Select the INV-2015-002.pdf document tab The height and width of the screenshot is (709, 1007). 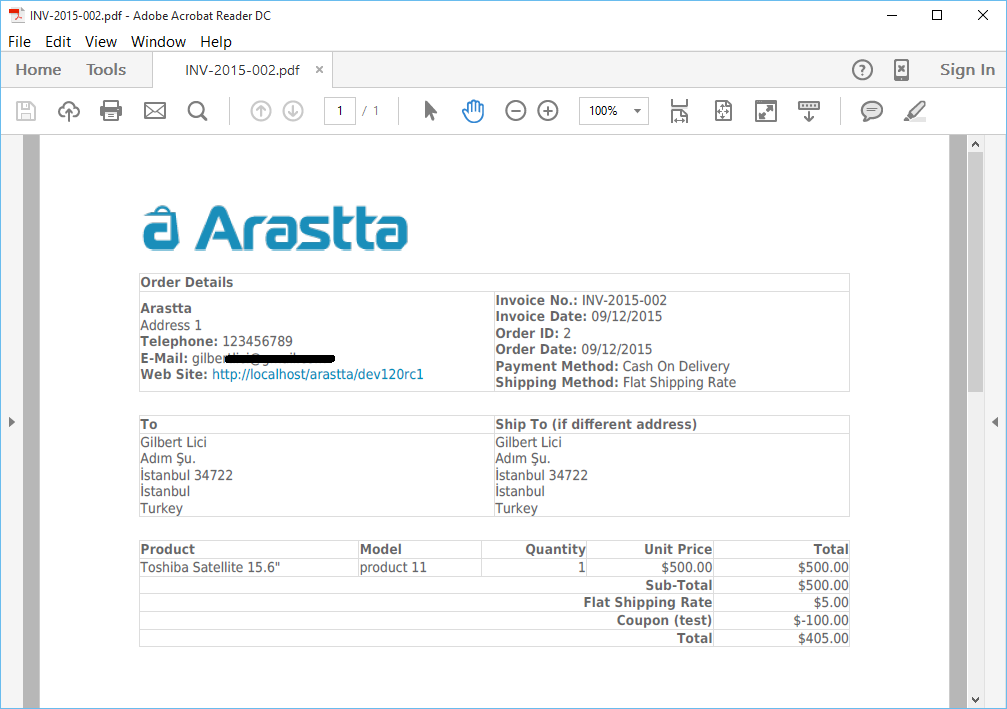click(242, 70)
